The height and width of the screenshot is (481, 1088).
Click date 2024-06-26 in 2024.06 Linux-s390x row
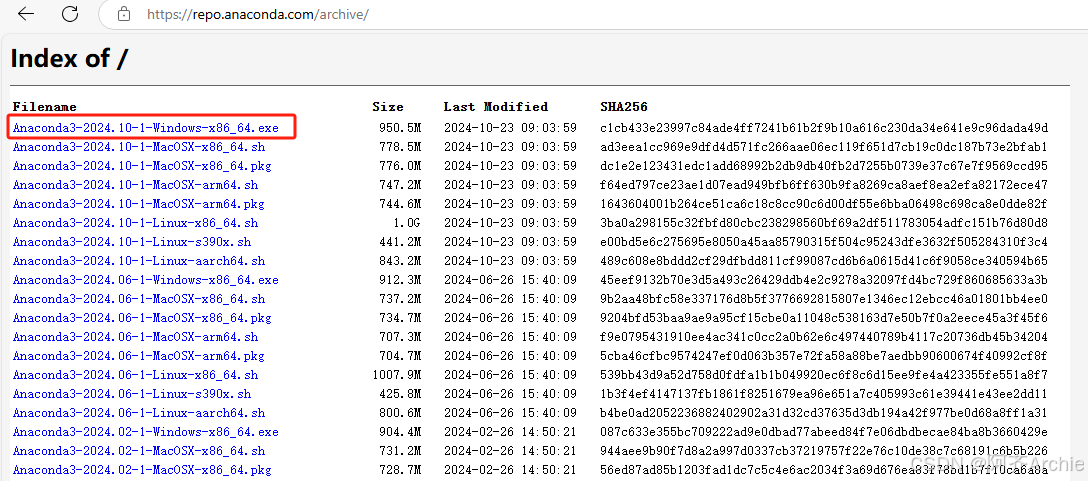(x=478, y=394)
